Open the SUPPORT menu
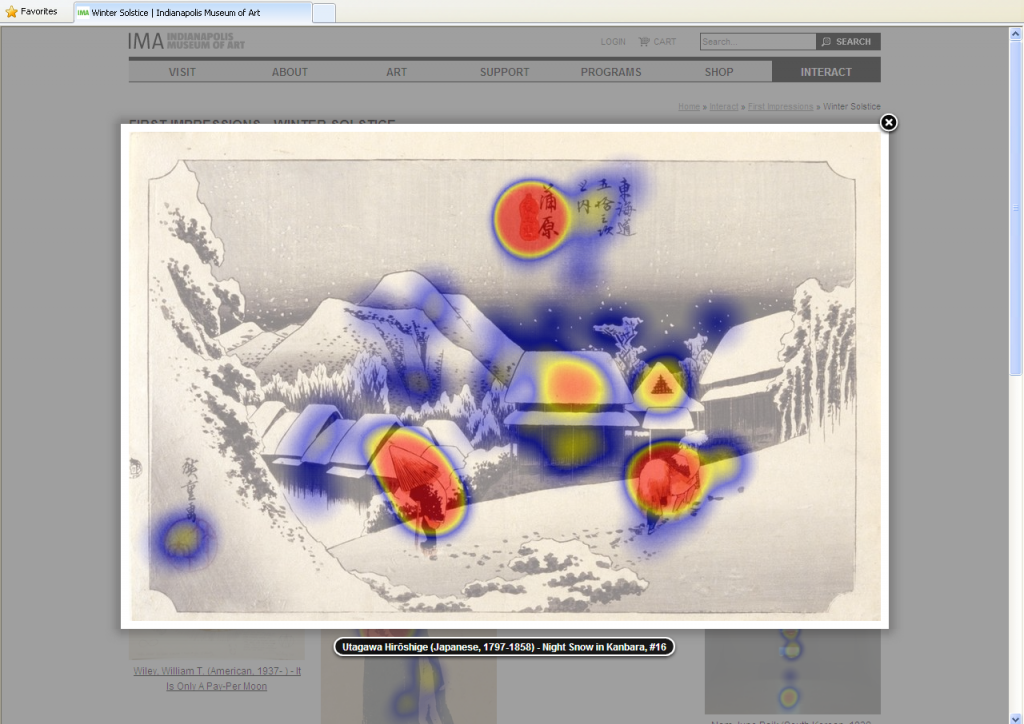The width and height of the screenshot is (1024, 724). pos(504,72)
